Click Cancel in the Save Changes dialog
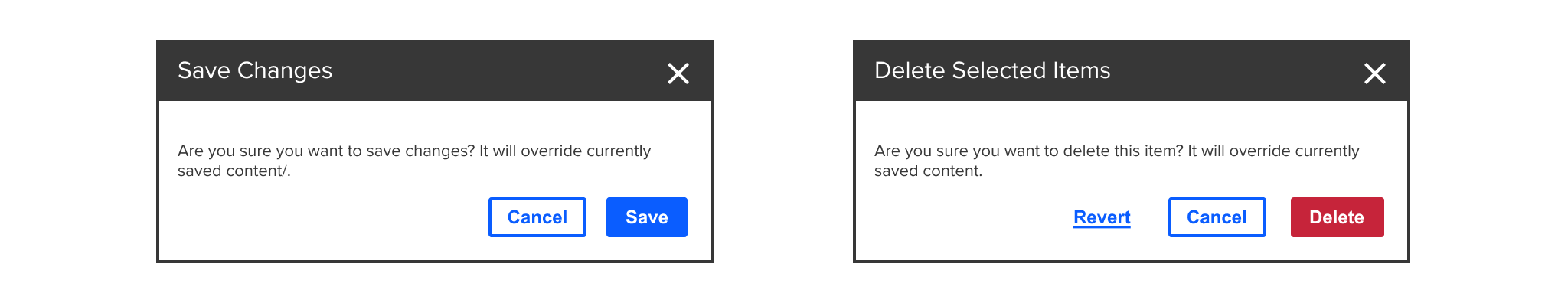Screen dimensions: 1568x303 tap(537, 217)
